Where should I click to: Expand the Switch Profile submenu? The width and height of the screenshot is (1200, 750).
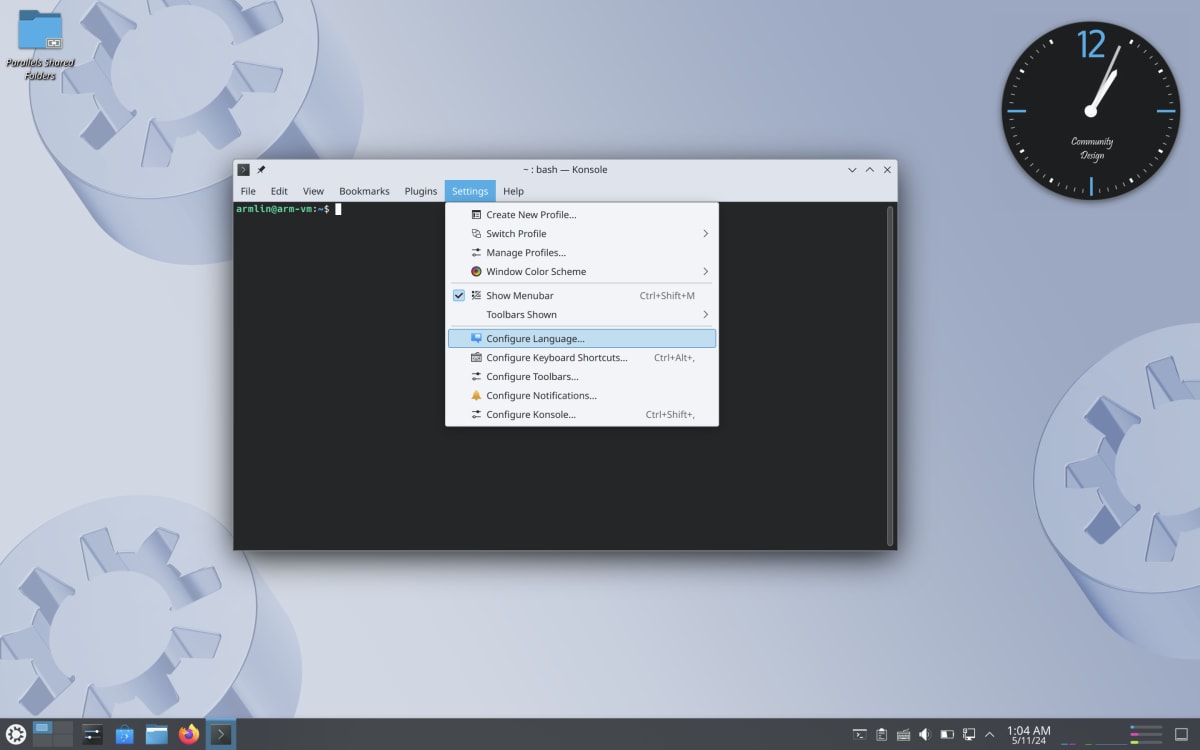point(582,234)
